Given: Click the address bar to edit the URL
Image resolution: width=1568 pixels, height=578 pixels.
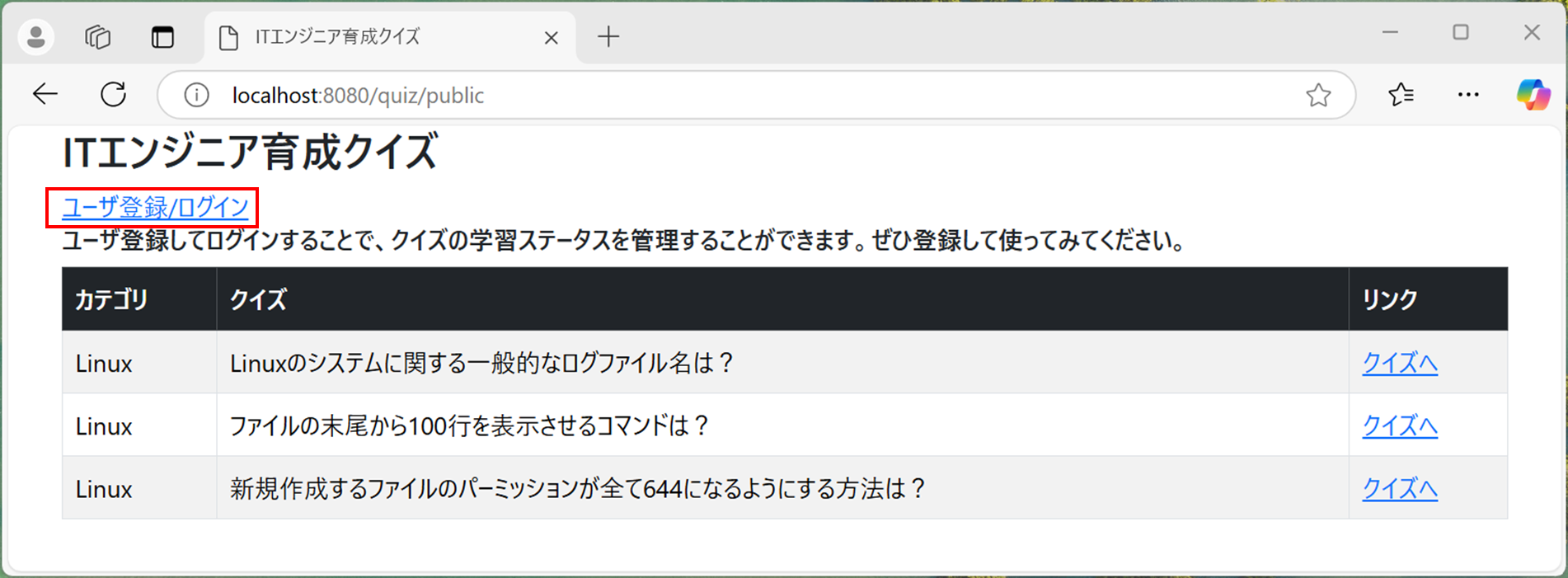Looking at the screenshot, I should [577, 95].
